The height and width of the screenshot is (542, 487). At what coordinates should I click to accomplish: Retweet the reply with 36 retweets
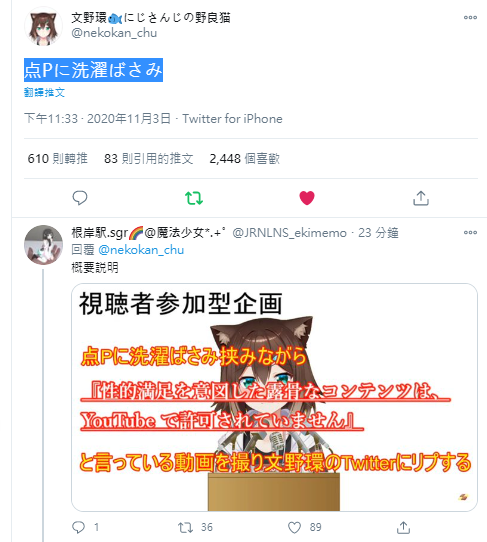[185, 527]
